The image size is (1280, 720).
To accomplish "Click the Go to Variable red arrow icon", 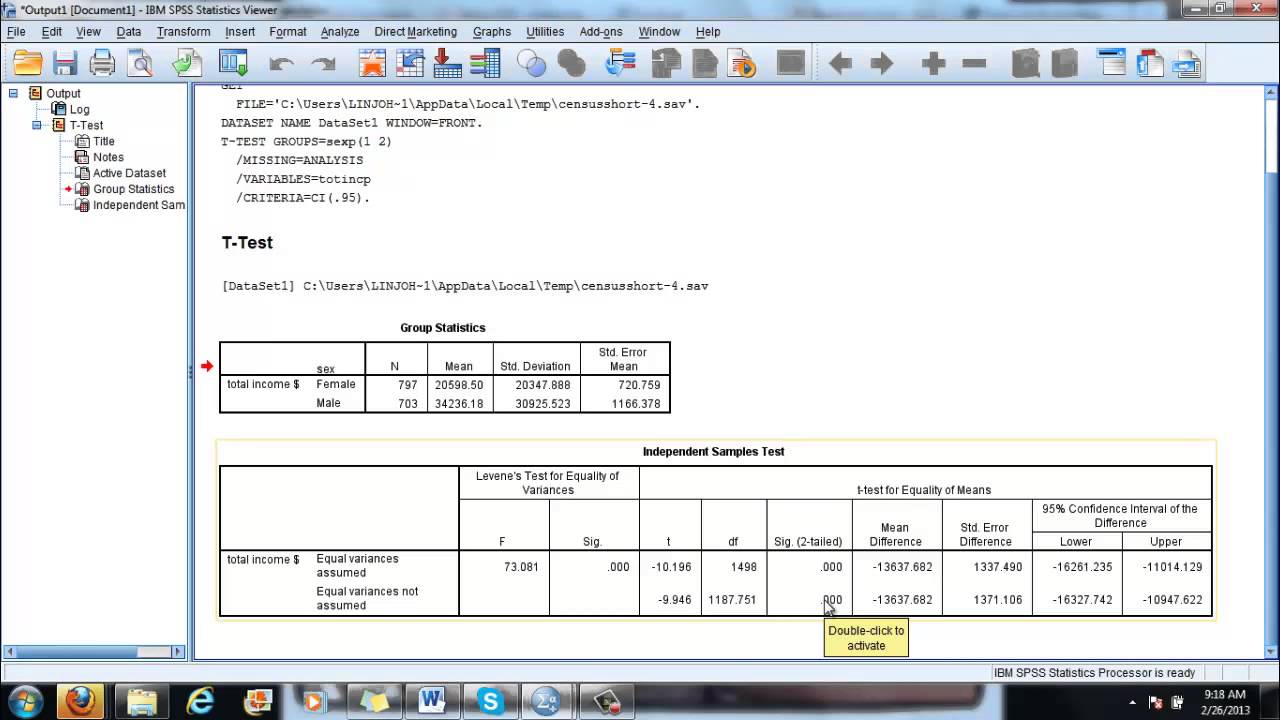I will pos(447,64).
